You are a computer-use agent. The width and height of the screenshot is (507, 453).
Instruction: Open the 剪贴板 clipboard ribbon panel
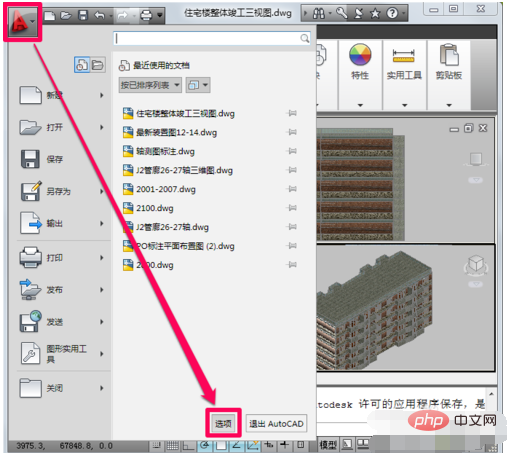pyautogui.click(x=449, y=62)
